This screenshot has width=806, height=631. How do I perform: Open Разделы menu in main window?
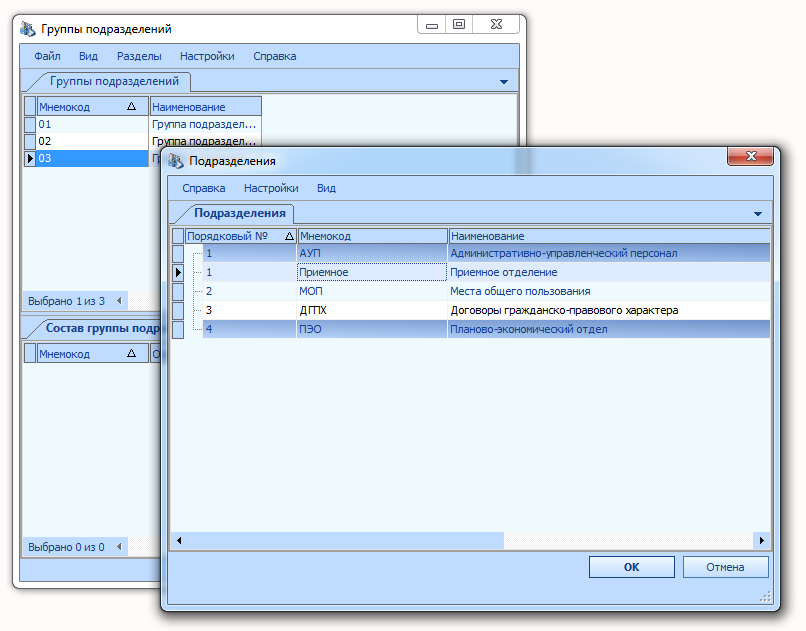[139, 56]
